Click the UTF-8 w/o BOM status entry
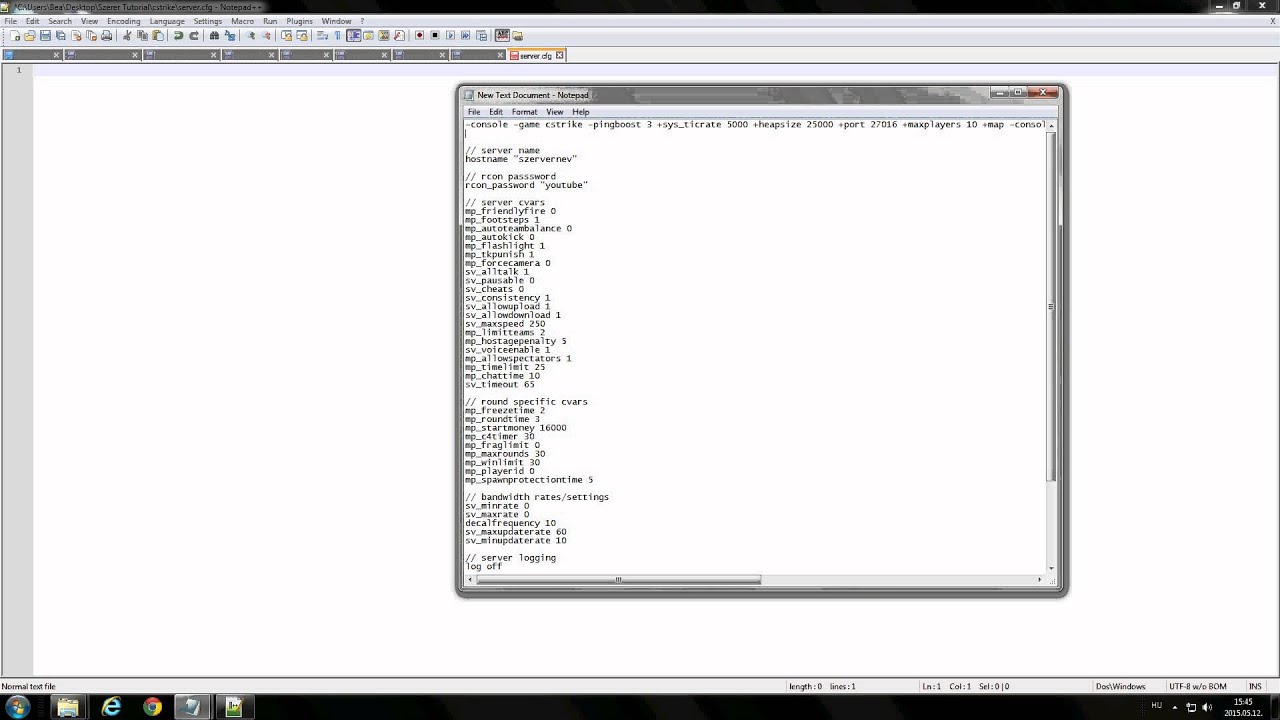 tap(1198, 686)
